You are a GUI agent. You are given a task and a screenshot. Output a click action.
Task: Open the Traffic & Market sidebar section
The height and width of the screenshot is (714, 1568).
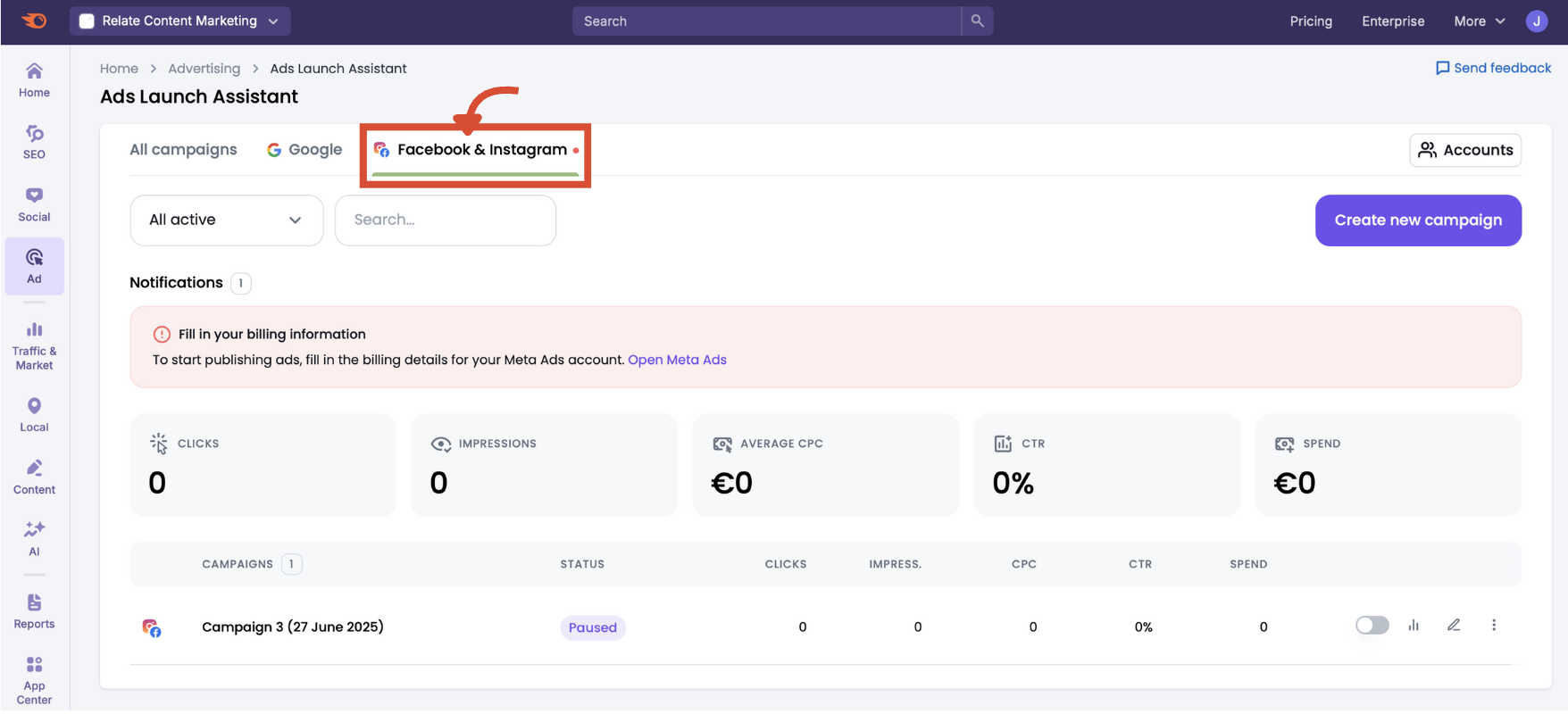pyautogui.click(x=34, y=345)
